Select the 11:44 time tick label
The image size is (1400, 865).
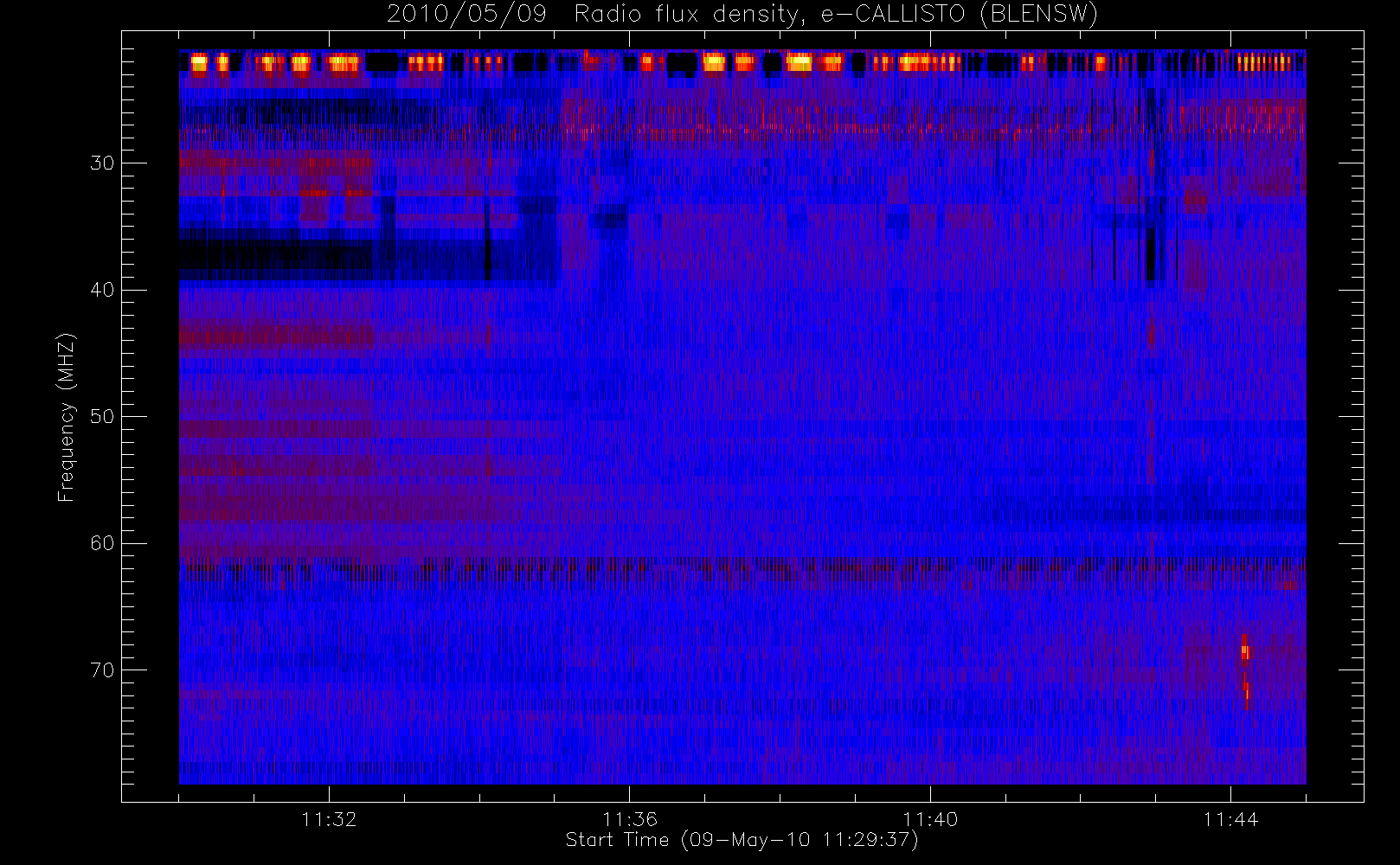[1230, 819]
